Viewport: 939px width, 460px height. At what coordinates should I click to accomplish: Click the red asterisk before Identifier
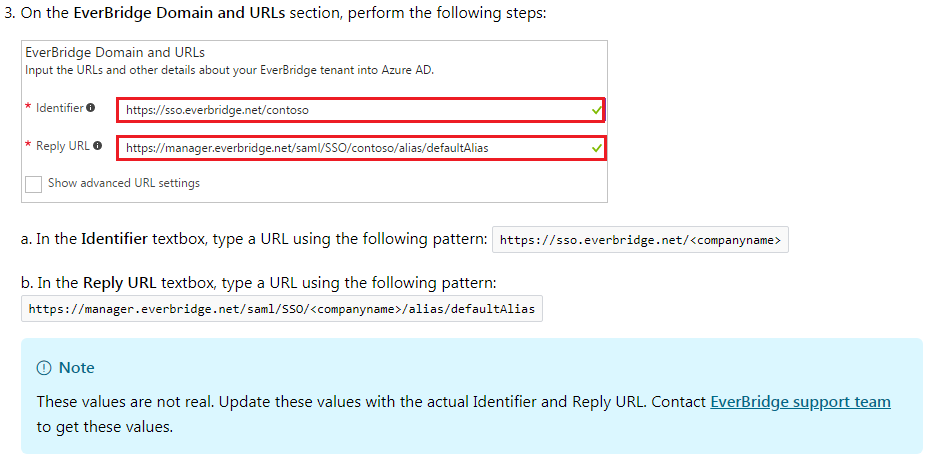coord(28,108)
